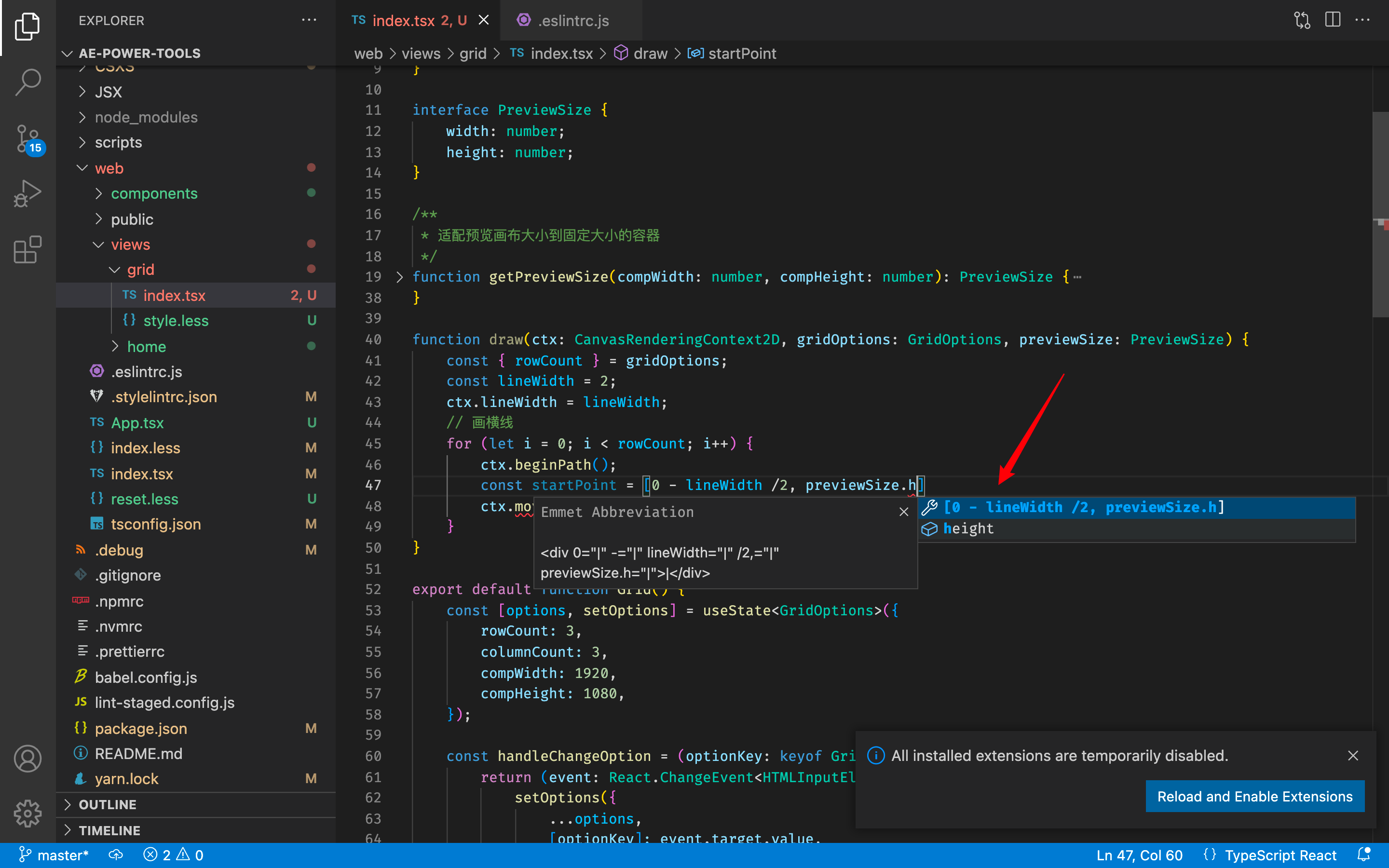Open the Search view in the activity bar
Viewport: 1389px width, 868px height.
27,82
